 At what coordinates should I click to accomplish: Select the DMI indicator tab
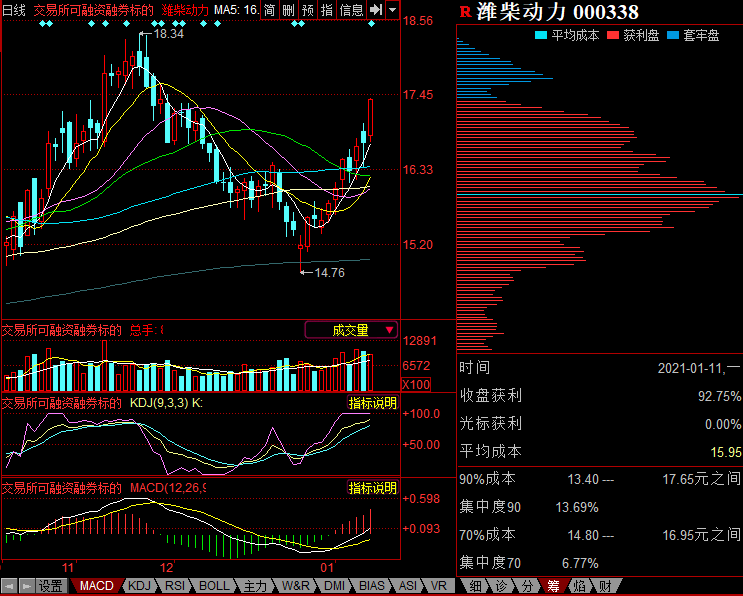click(334, 586)
